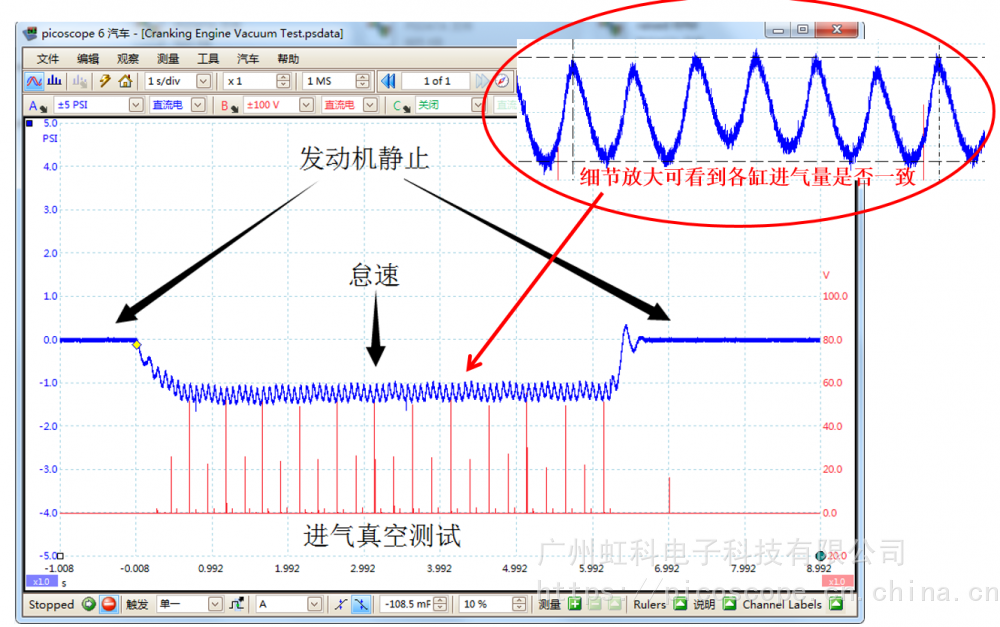Go to next buffer with forward arrows
This screenshot has height=627, width=1000.
(x=482, y=81)
